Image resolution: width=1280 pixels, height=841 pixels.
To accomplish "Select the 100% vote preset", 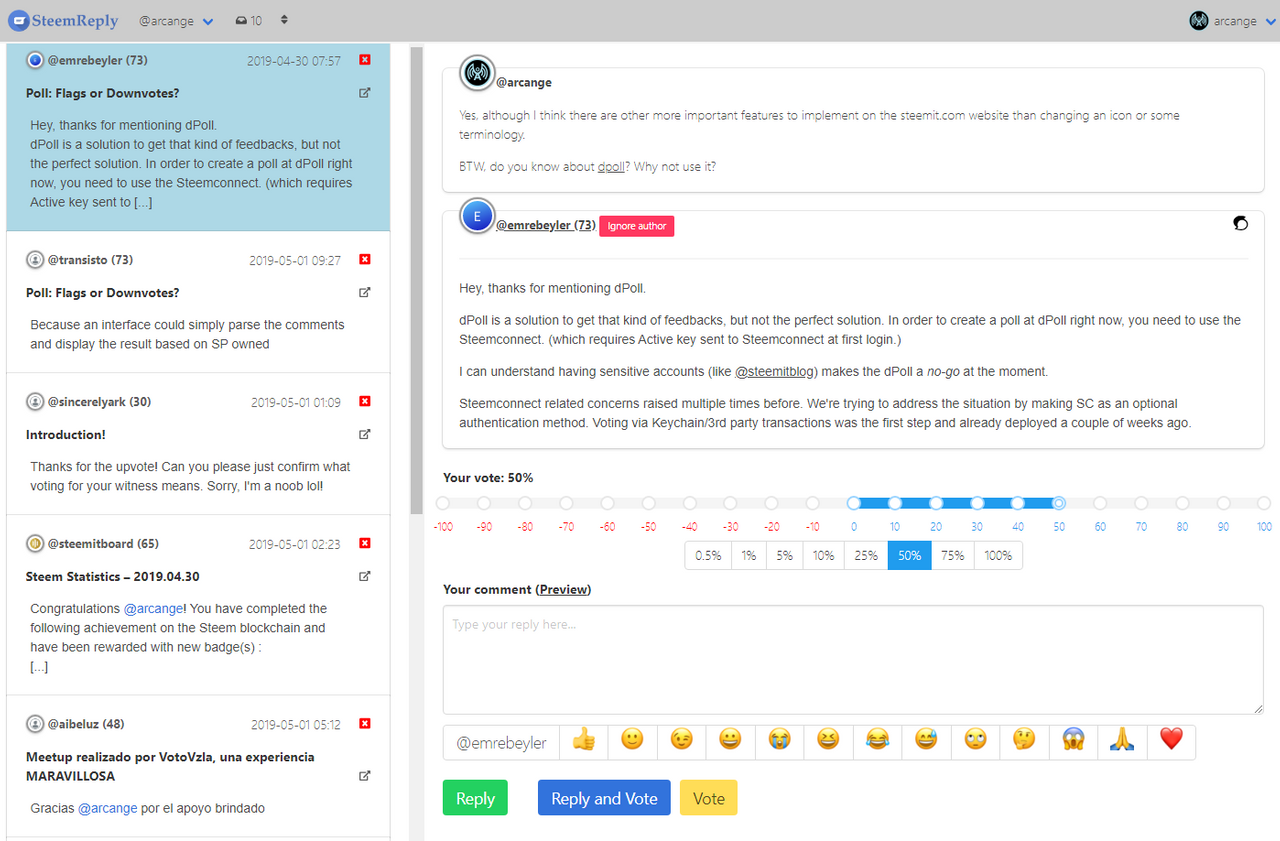I will coord(998,555).
